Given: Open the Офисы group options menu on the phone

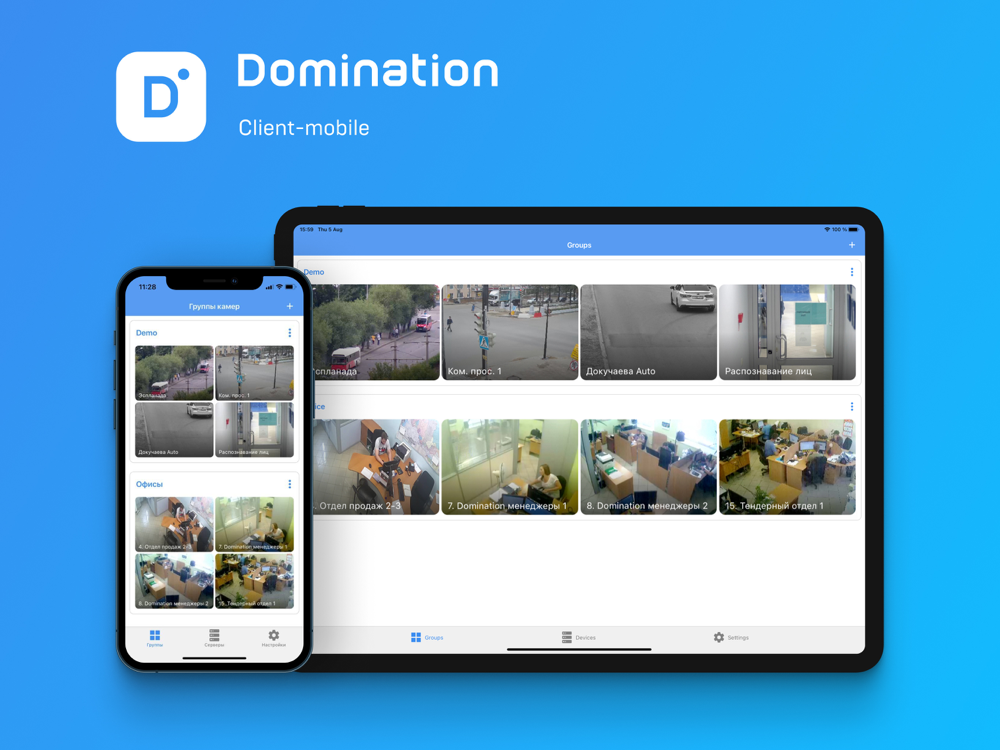Looking at the screenshot, I should (x=290, y=484).
